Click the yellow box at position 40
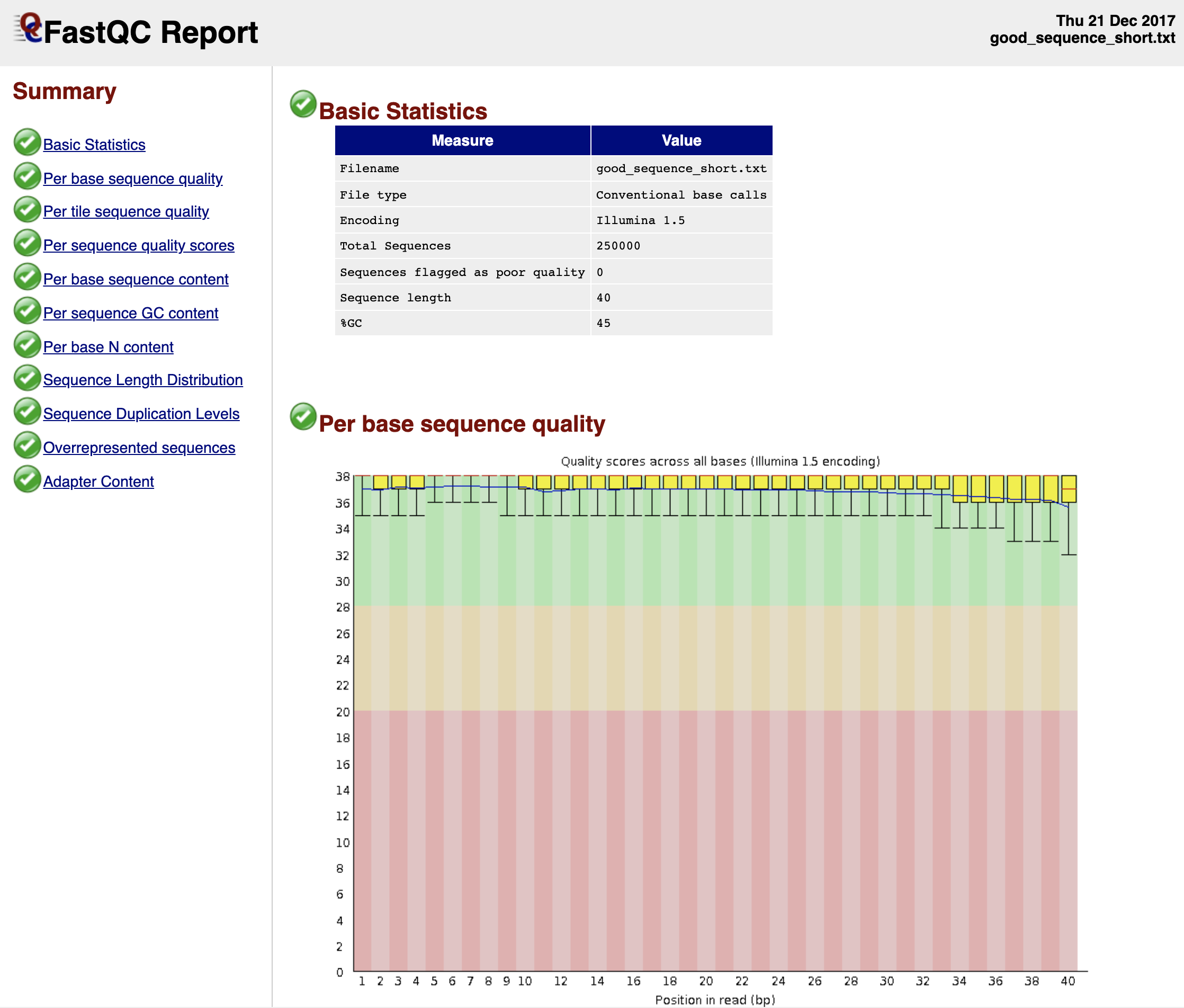Image resolution: width=1184 pixels, height=1008 pixels. tap(1069, 488)
